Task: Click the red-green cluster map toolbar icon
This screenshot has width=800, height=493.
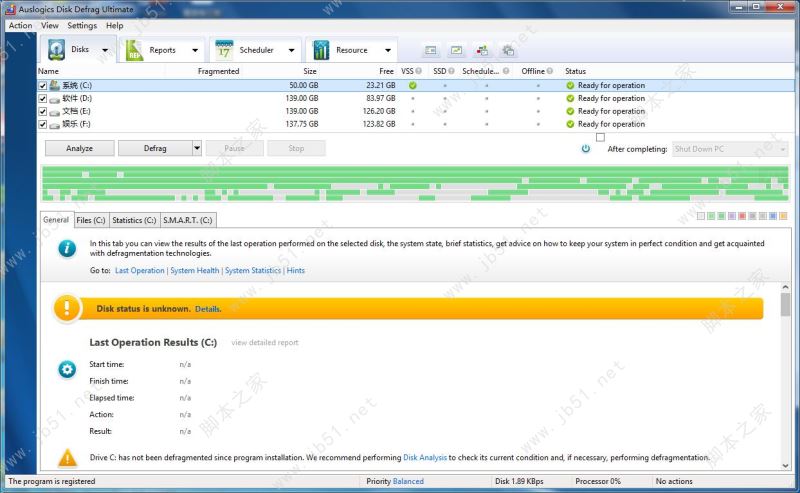Action: [482, 50]
